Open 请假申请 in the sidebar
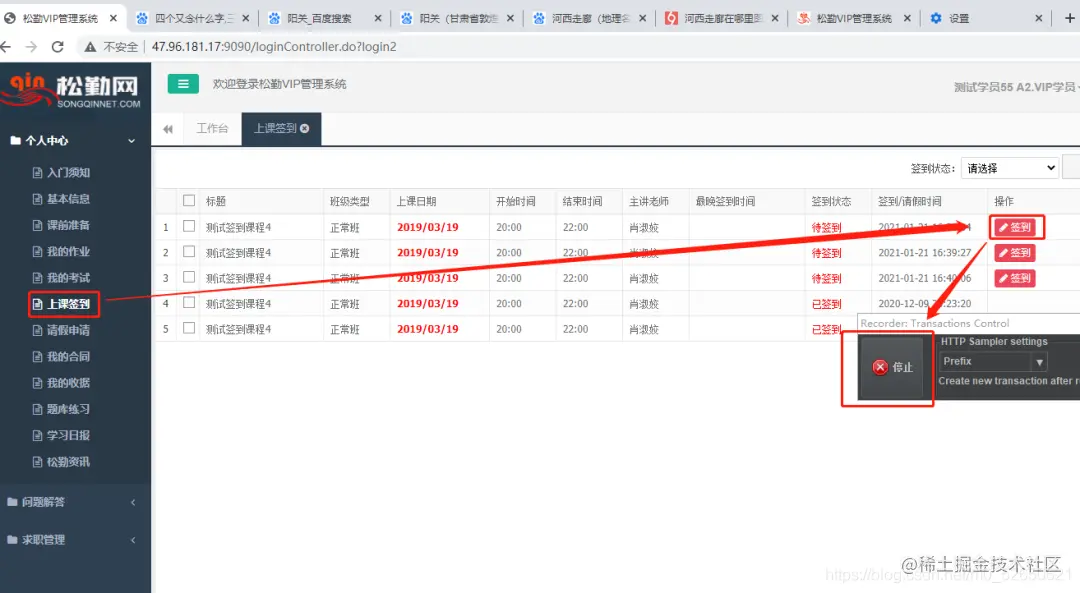The image size is (1080, 593). point(62,331)
